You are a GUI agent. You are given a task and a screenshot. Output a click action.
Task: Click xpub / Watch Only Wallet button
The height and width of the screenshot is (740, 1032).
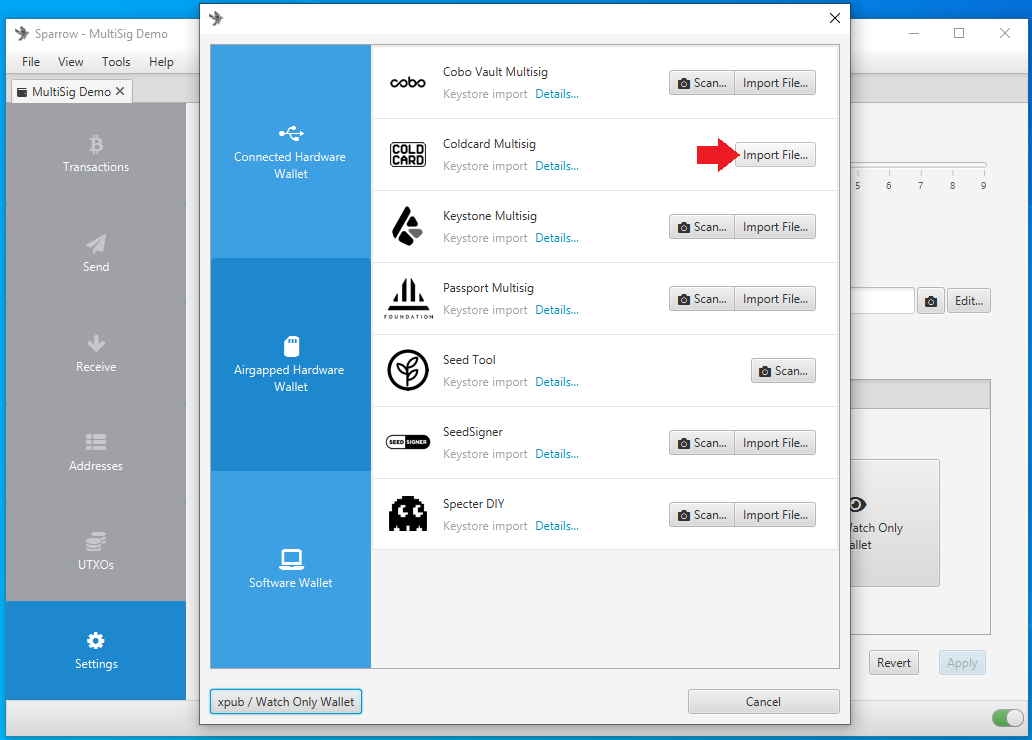pos(286,702)
